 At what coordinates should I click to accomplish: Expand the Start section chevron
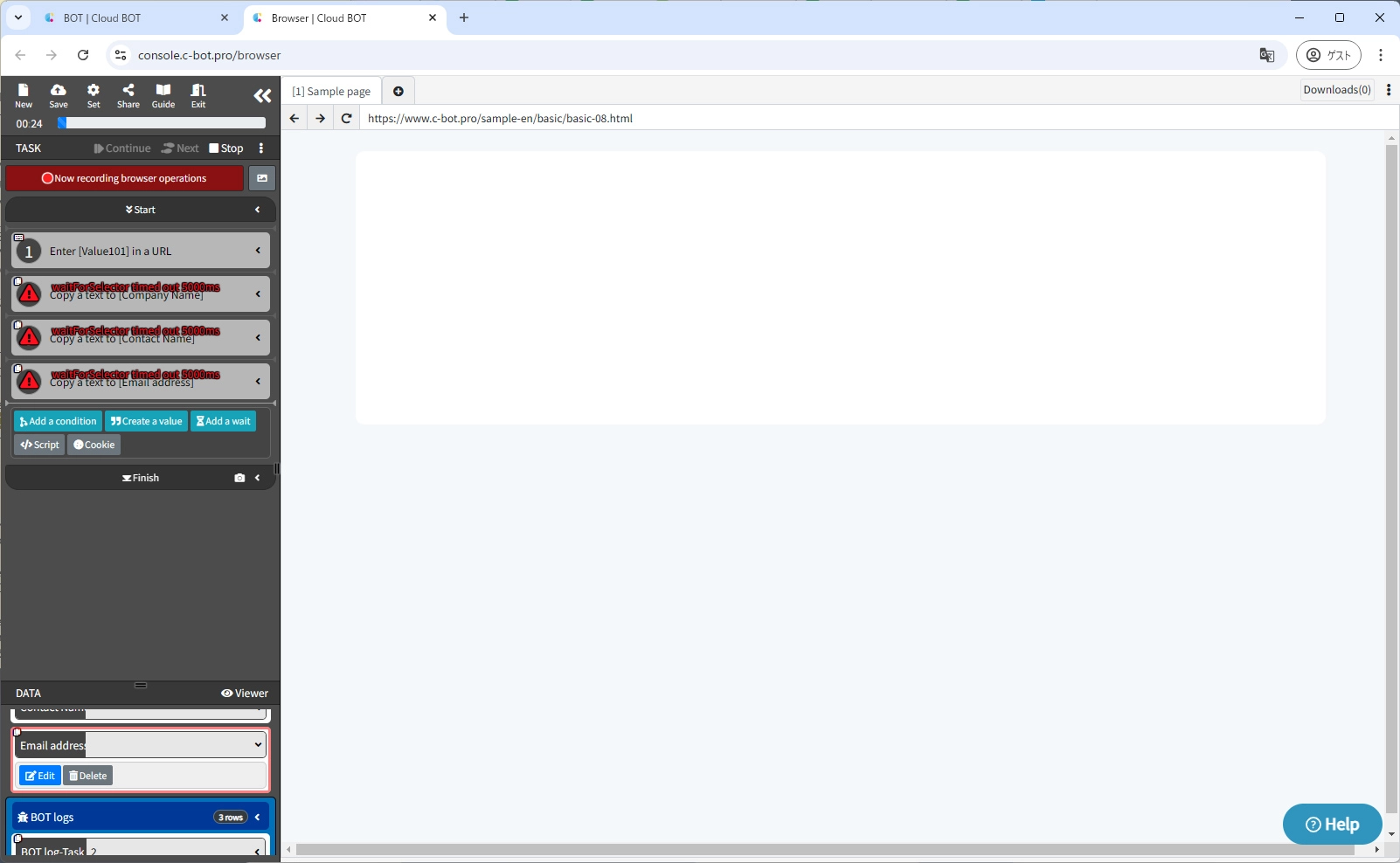(x=258, y=210)
